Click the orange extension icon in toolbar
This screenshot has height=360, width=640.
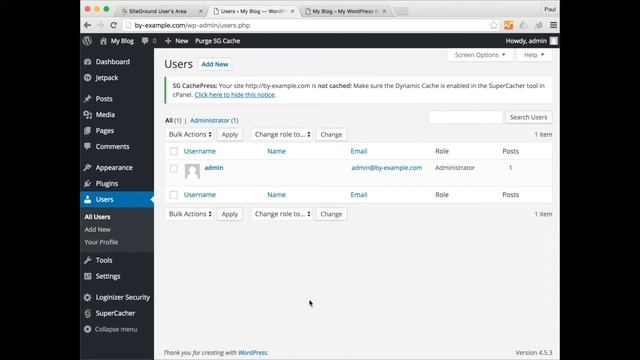[x=509, y=25]
